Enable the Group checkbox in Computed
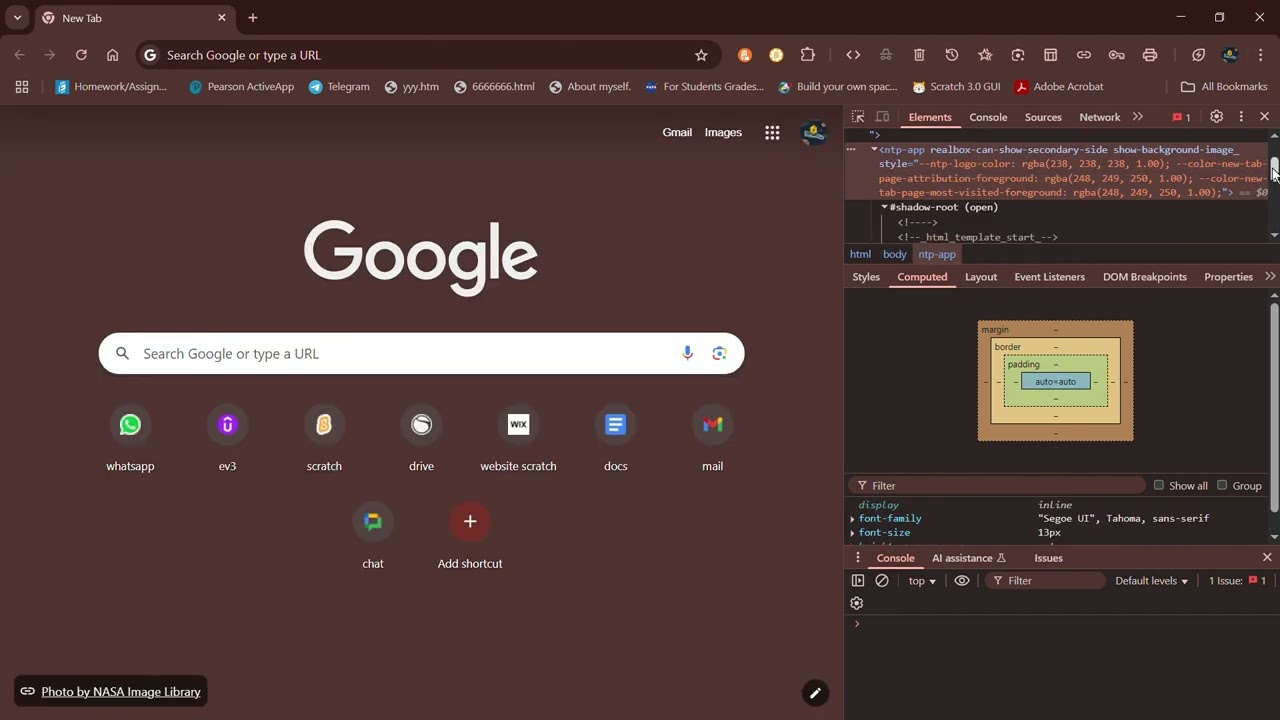The image size is (1280, 720). pyautogui.click(x=1222, y=485)
